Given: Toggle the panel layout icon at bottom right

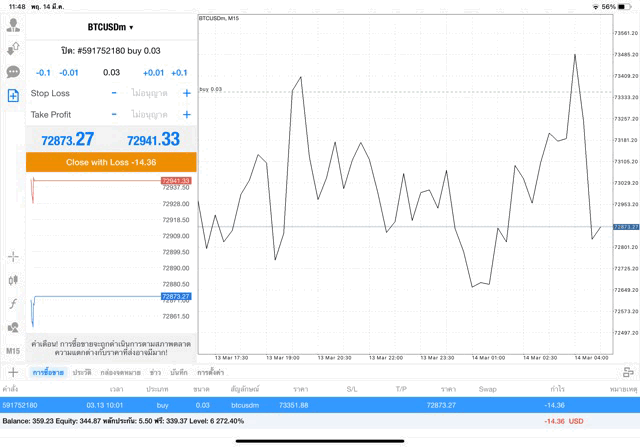Looking at the screenshot, I should [x=627, y=372].
